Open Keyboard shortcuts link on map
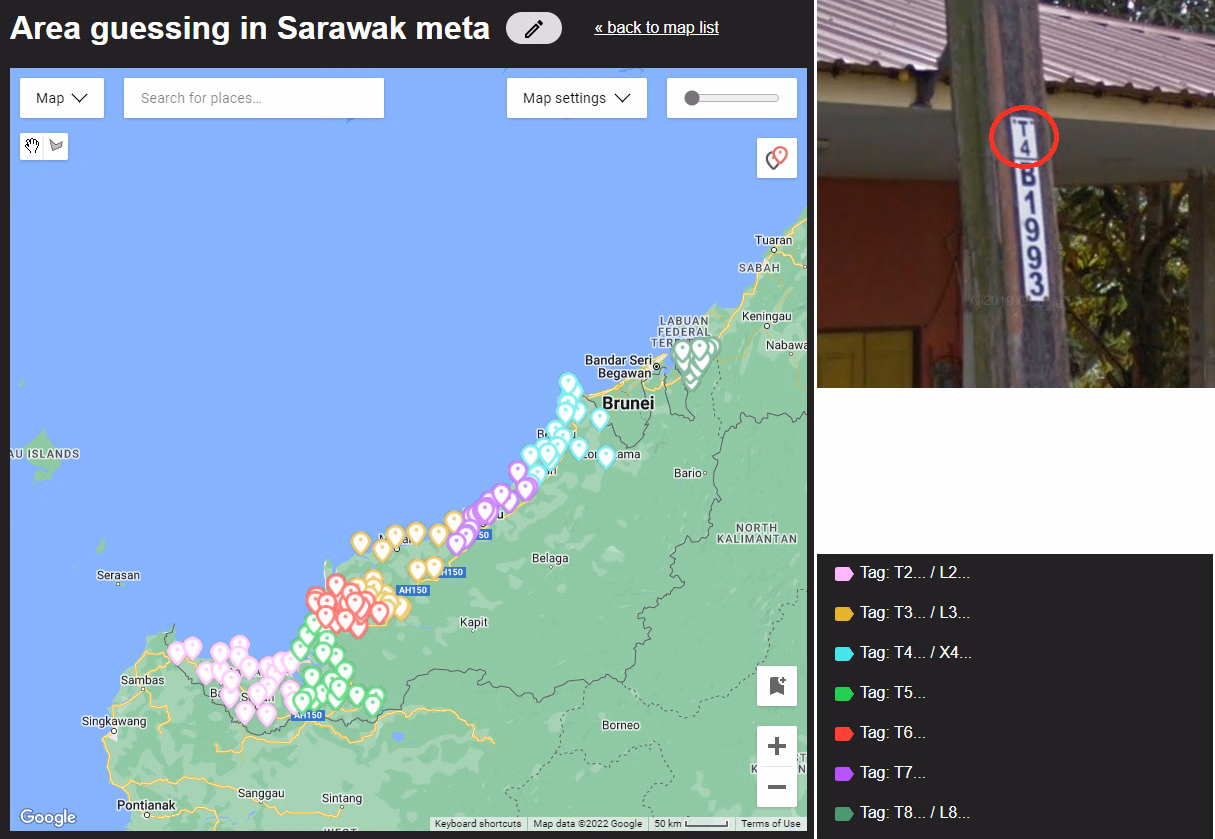1215x839 pixels. (478, 824)
